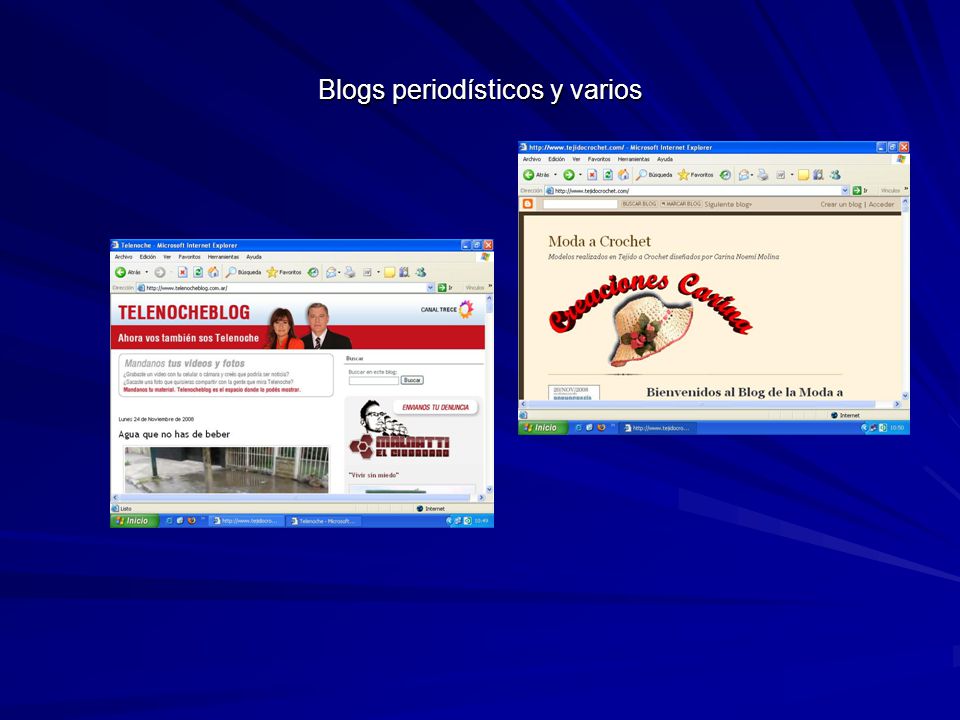960x720 pixels.
Task: Open Ayuda menu in tejidocrochet window
Action: 665,159
